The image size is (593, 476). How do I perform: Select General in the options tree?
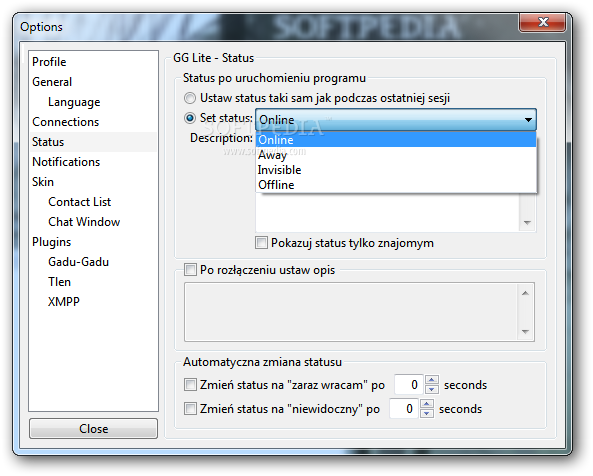[52, 82]
